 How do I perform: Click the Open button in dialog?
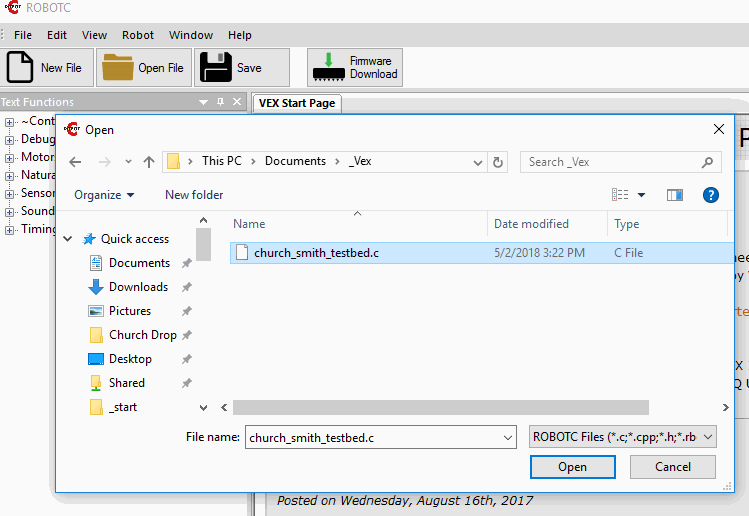click(572, 467)
